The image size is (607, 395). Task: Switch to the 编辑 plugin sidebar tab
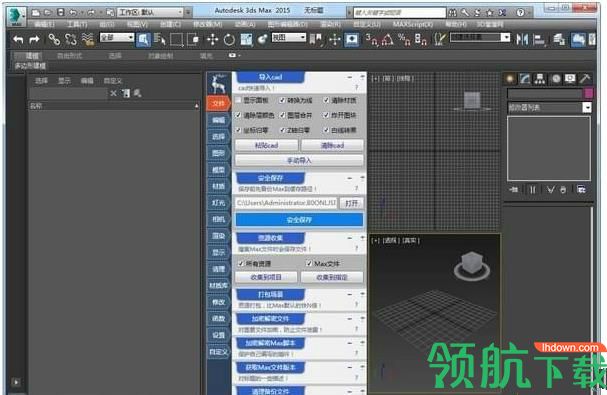click(218, 120)
